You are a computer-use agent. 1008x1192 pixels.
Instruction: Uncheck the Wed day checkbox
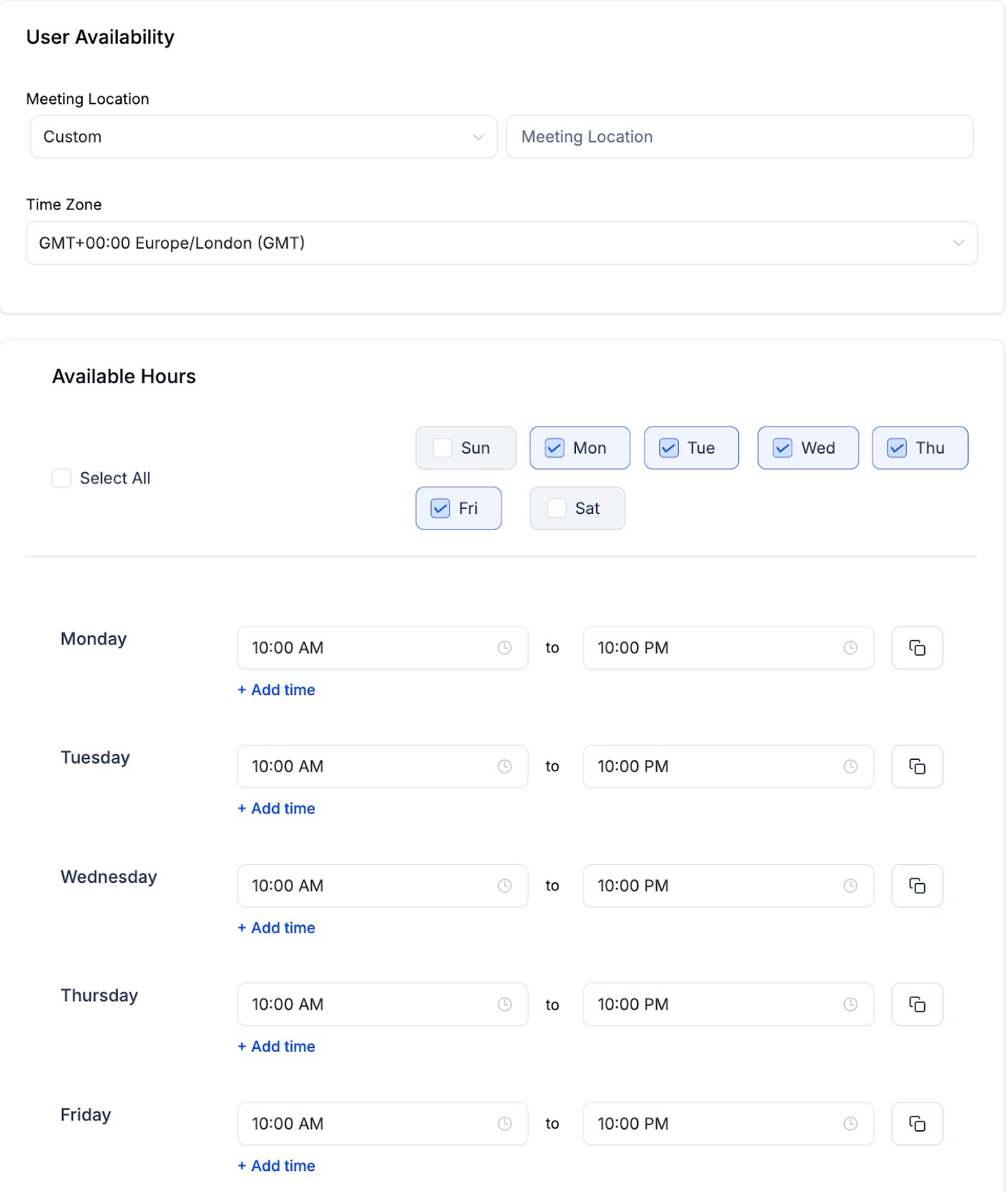click(782, 448)
